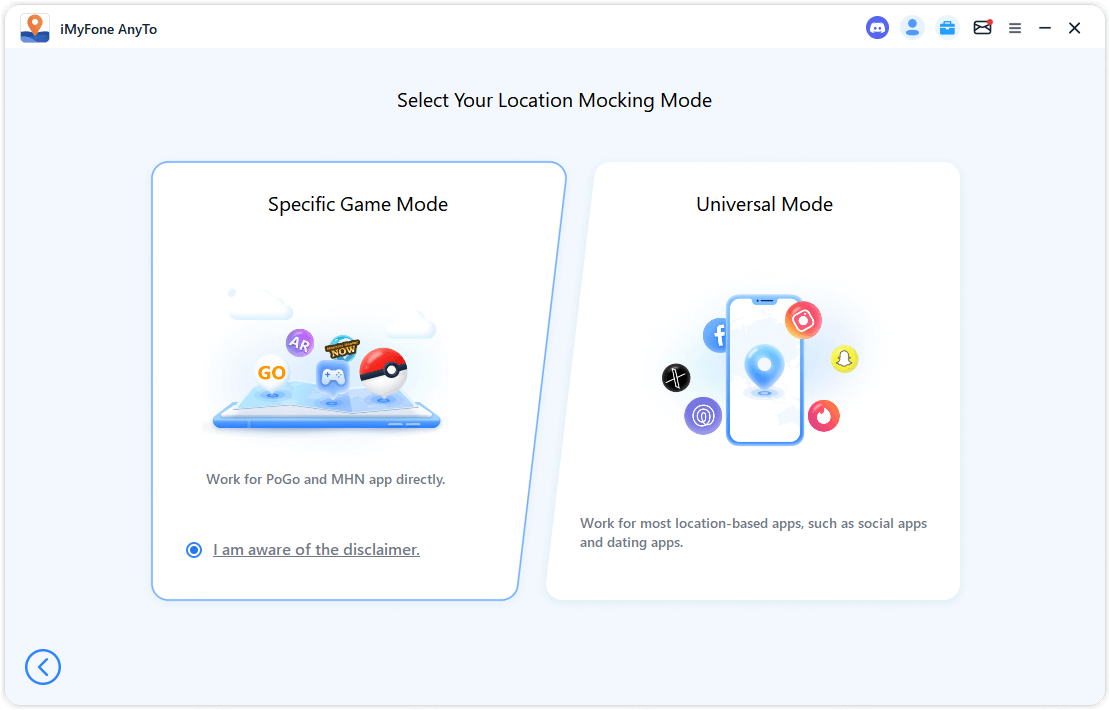The height and width of the screenshot is (710, 1110).
Task: Select the Specific Game Mode card title
Action: click(358, 205)
